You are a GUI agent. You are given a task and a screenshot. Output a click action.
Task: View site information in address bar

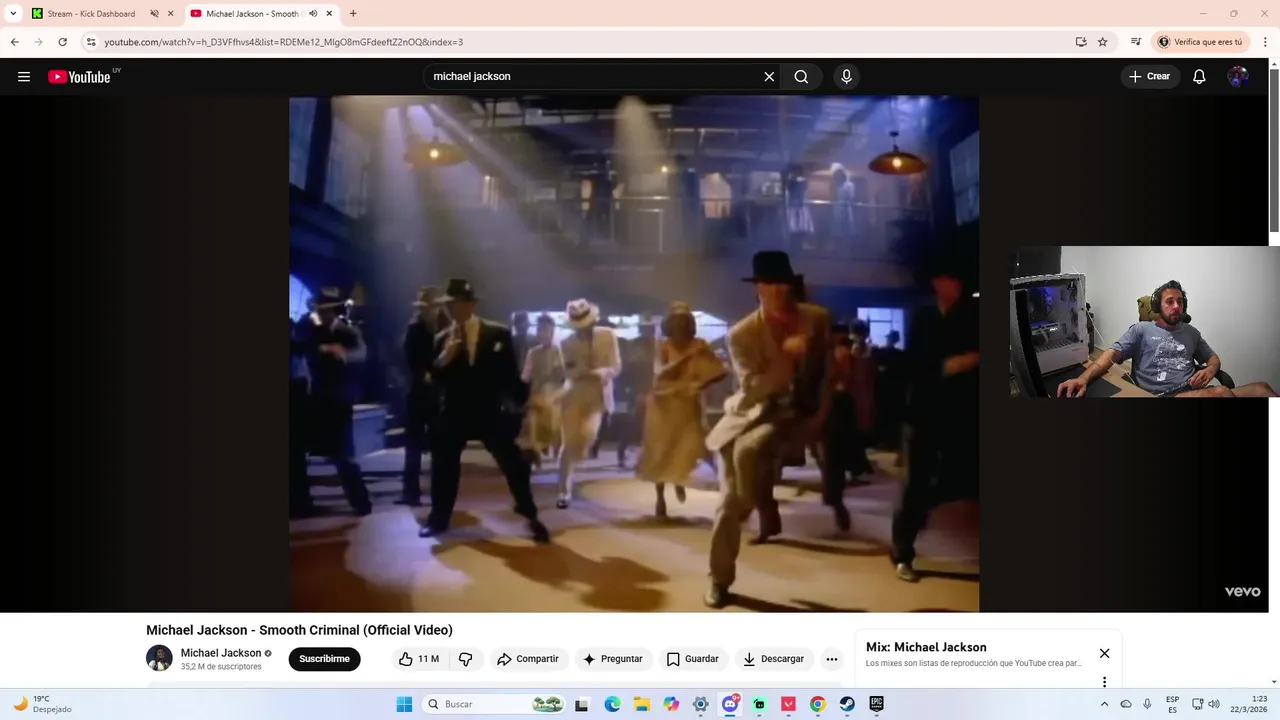pos(91,42)
